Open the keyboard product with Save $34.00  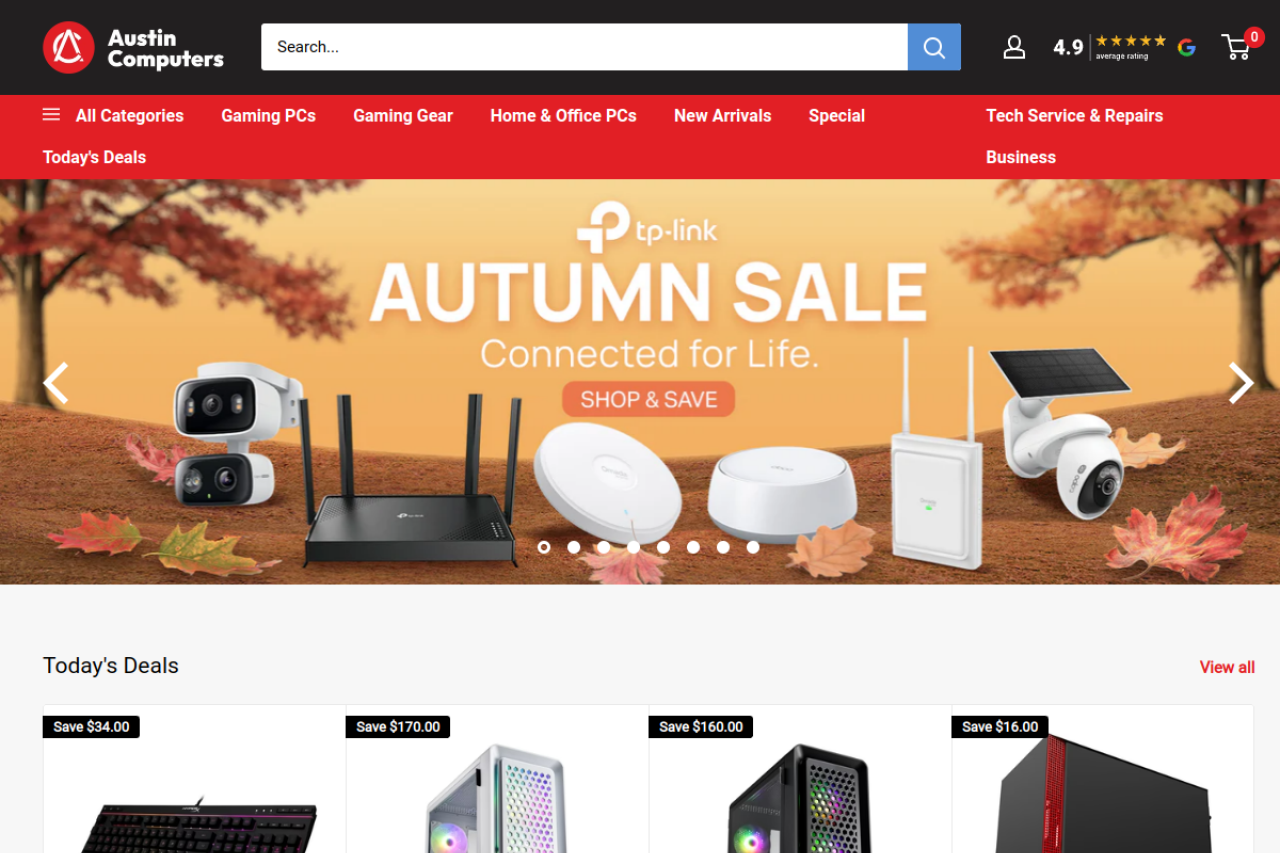point(194,779)
